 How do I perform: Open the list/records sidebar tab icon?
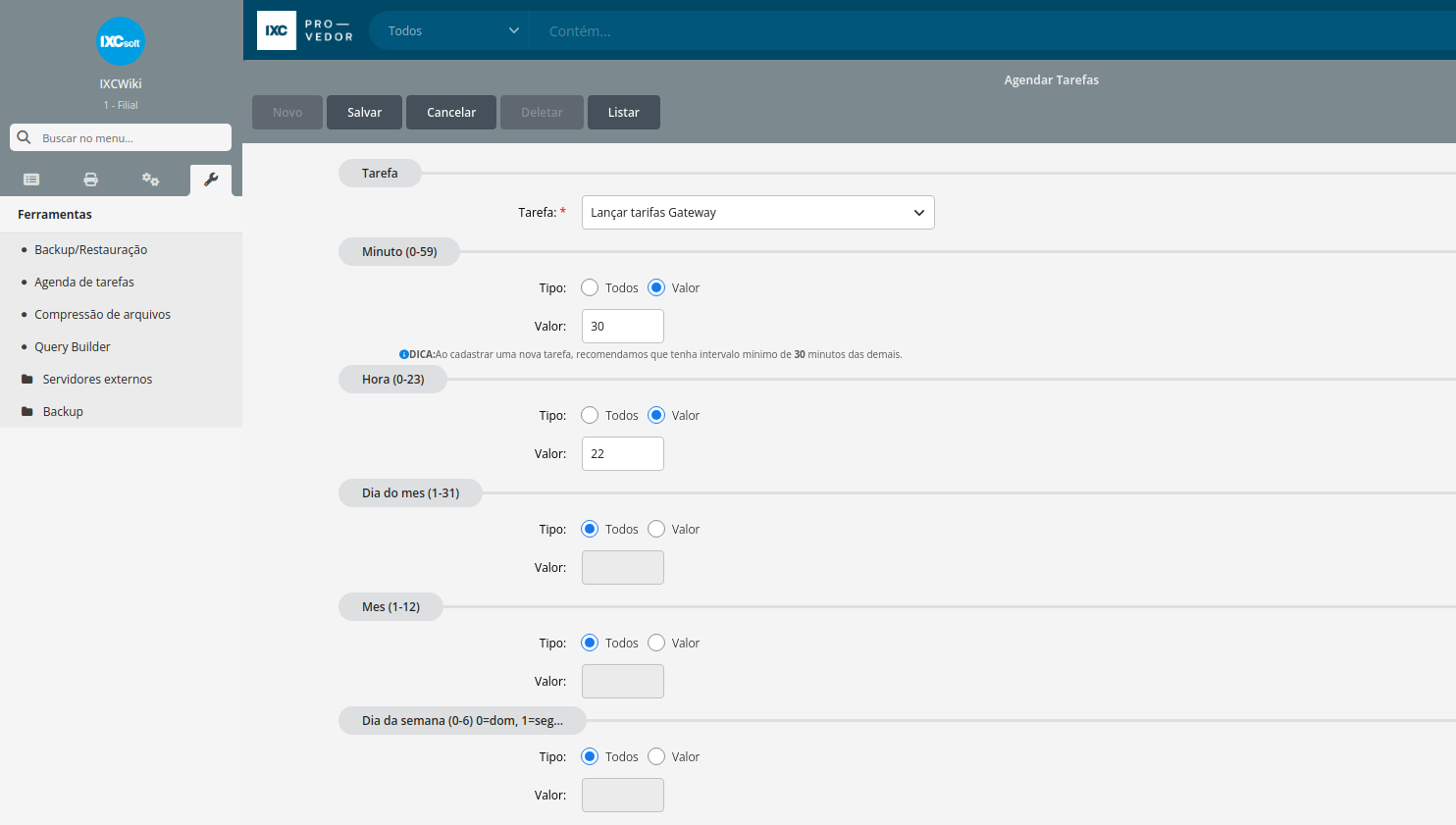click(31, 180)
